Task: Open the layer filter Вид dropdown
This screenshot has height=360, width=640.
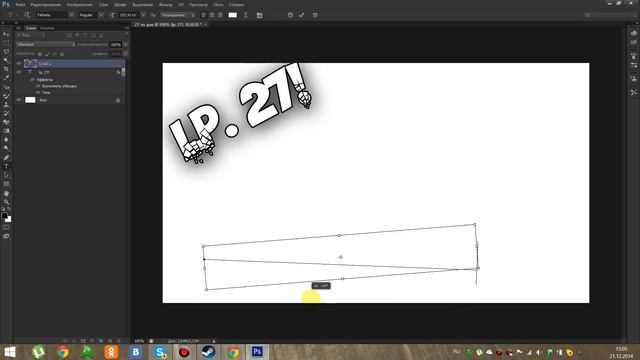Action: click(31, 36)
